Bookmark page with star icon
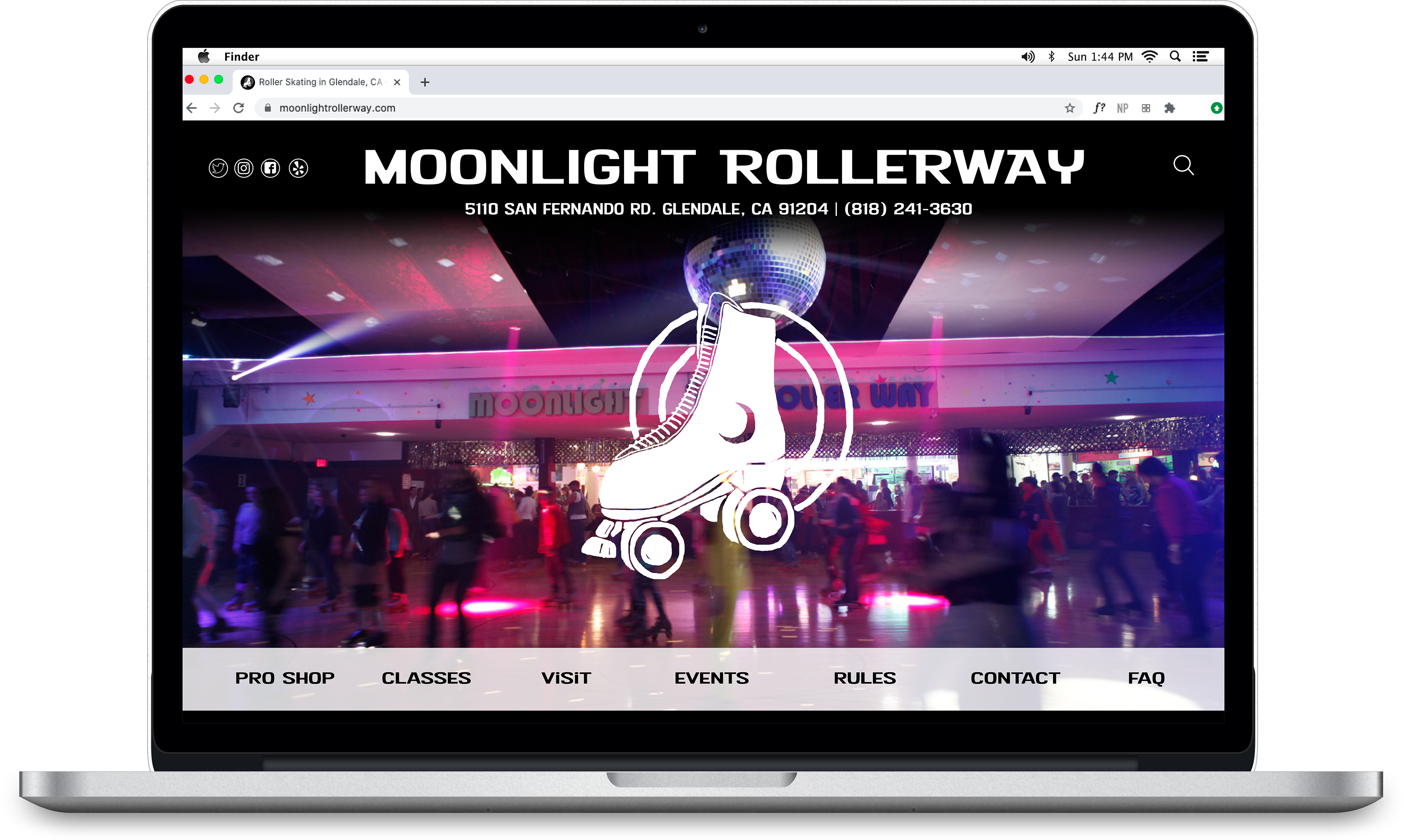The width and height of the screenshot is (1404, 840). point(1069,108)
